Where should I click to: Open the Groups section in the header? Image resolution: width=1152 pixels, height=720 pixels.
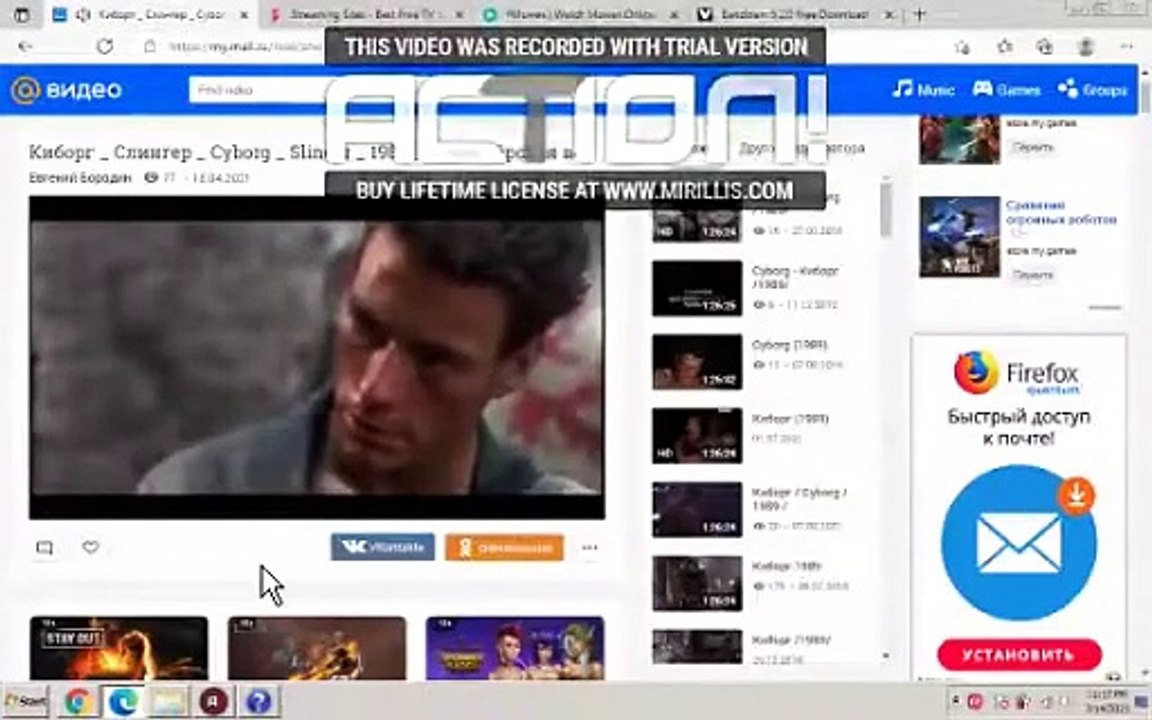click(1092, 90)
